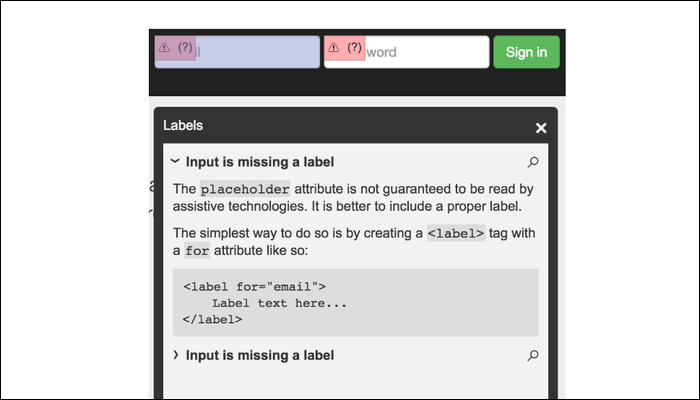Click the (?) marker on the password field
The image size is (700, 400).
[354, 48]
